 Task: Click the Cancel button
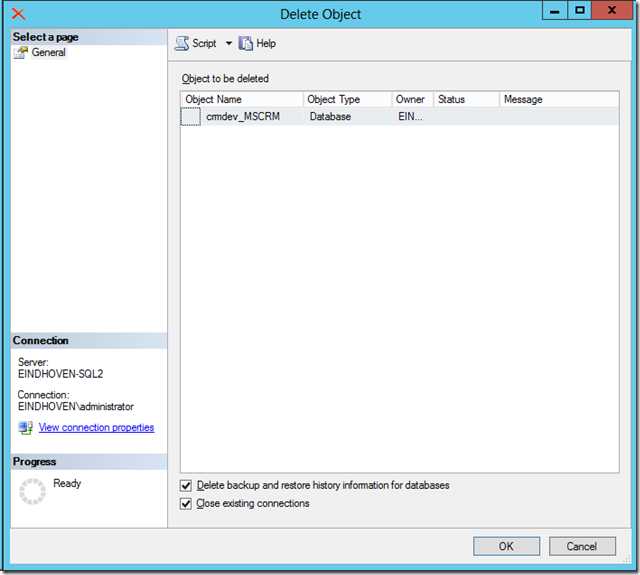[x=582, y=546]
